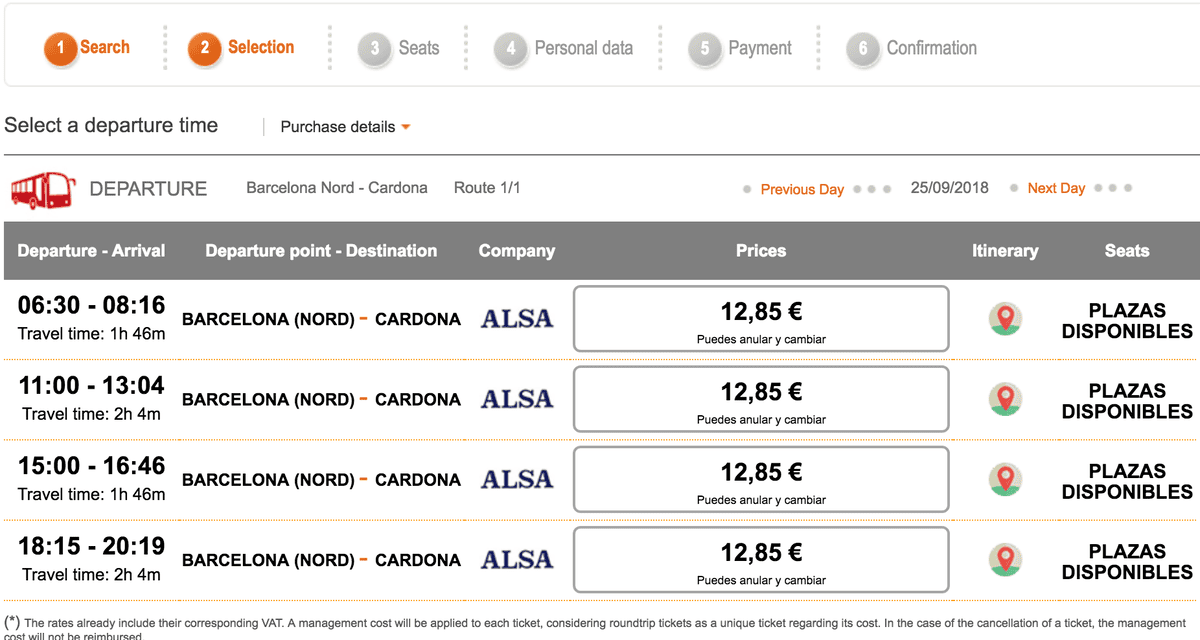This screenshot has height=640, width=1200.
Task: Click ALSA logo on the 18:15 row
Action: pos(516,559)
